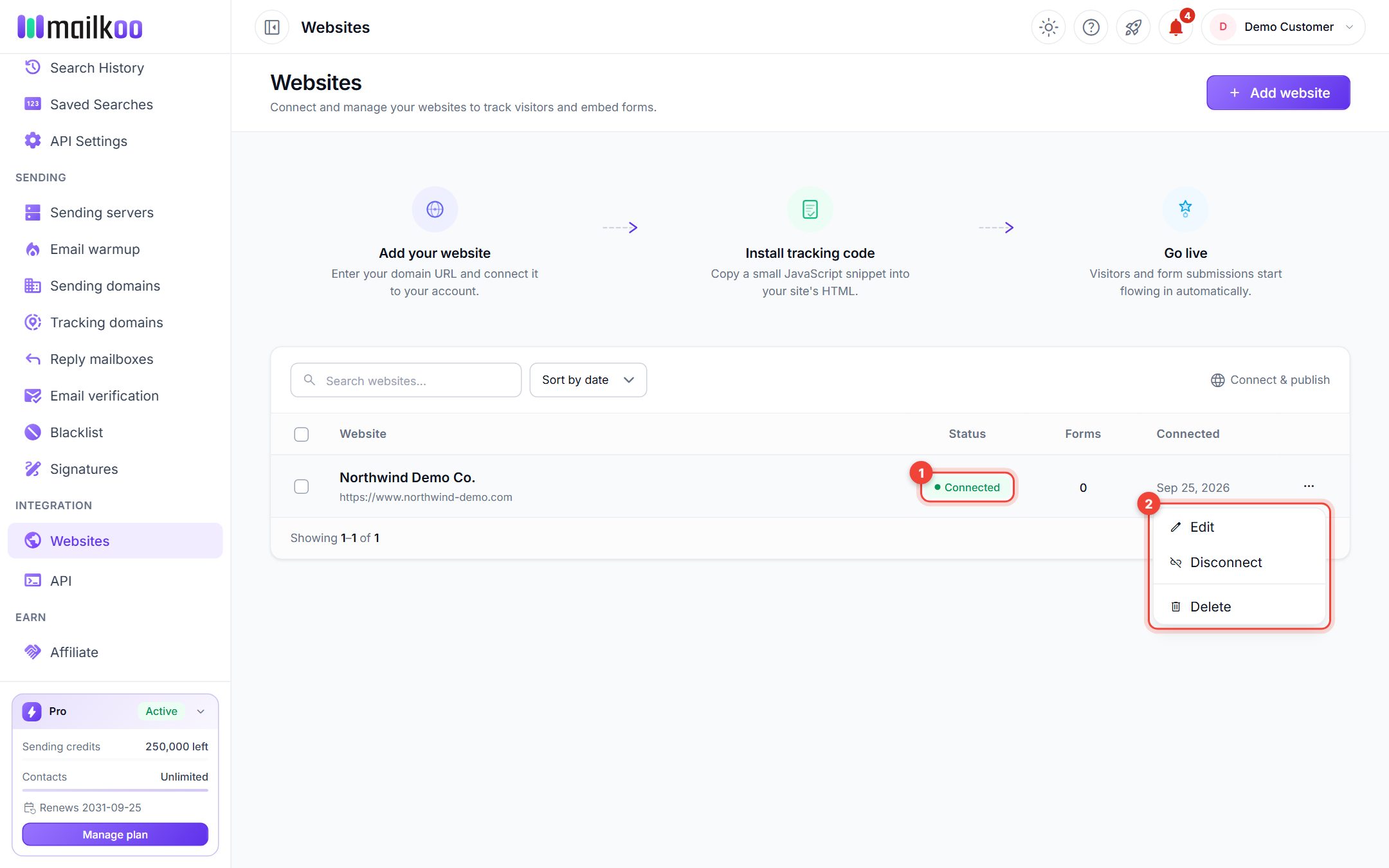Screen dimensions: 1389x868
Task: Open notifications bell icon
Action: click(1176, 27)
